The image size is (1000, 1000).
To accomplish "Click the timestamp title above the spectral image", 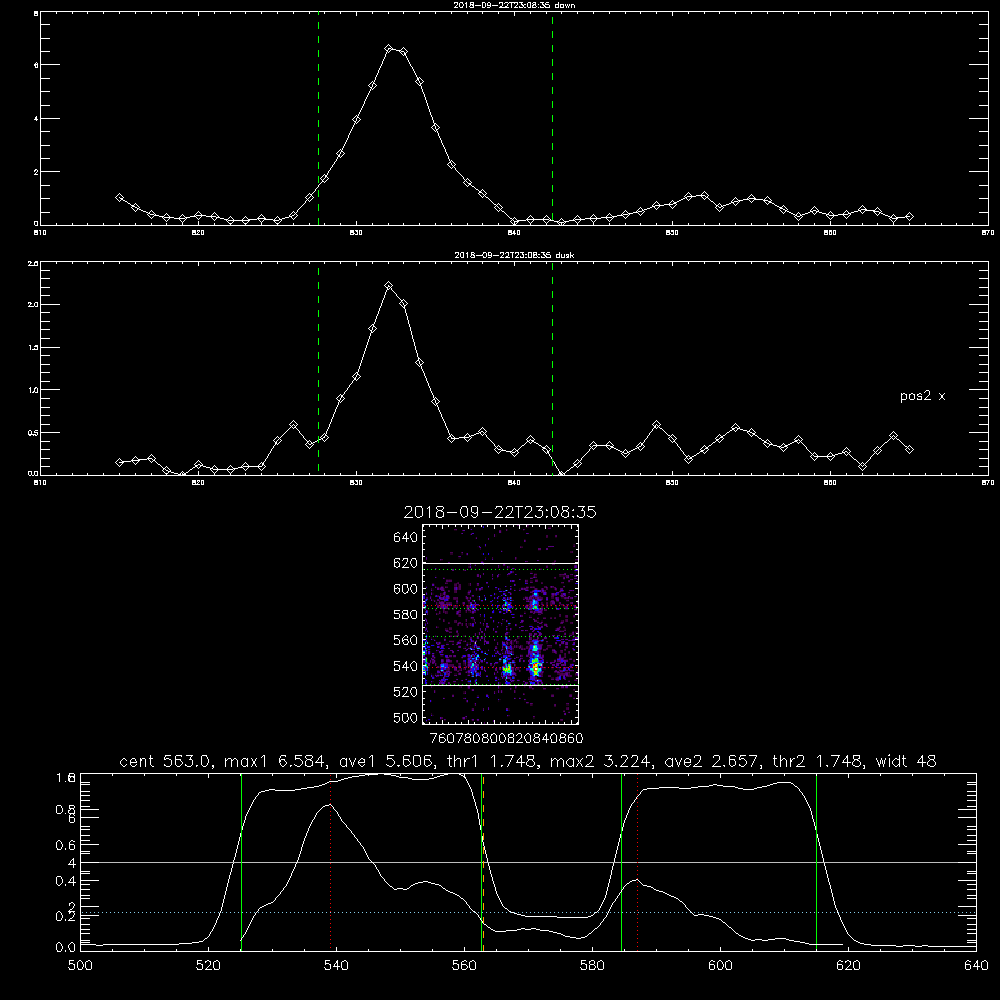I will point(500,512).
